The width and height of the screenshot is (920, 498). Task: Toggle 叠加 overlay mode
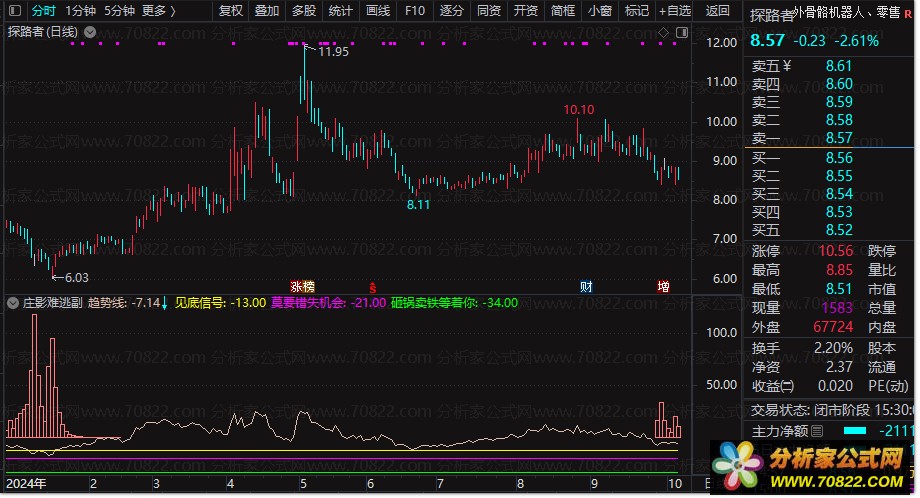pyautogui.click(x=267, y=11)
